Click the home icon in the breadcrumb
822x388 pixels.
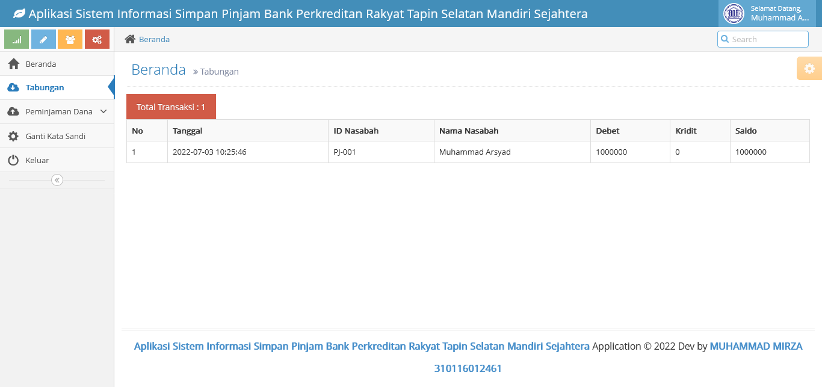pyautogui.click(x=129, y=39)
